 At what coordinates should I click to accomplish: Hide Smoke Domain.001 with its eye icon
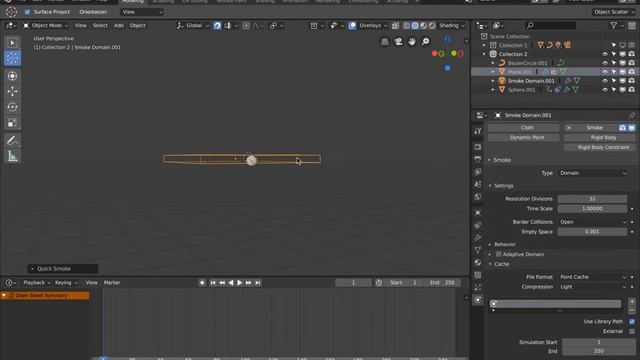605,81
